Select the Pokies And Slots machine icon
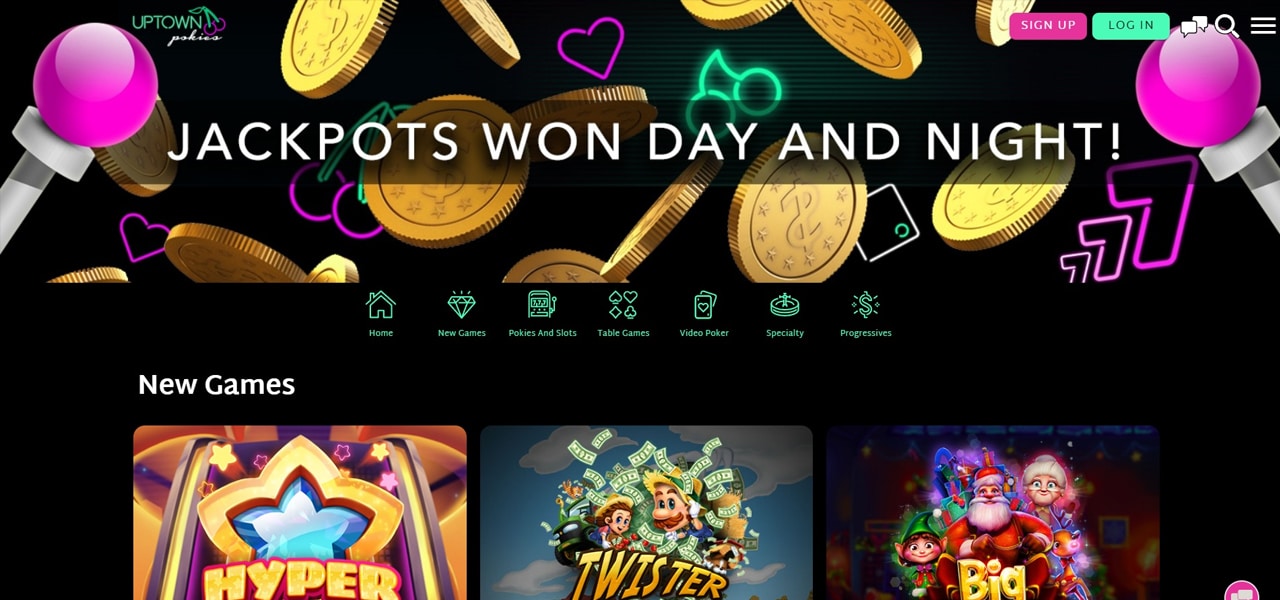Viewport: 1280px width, 600px height. 542,304
